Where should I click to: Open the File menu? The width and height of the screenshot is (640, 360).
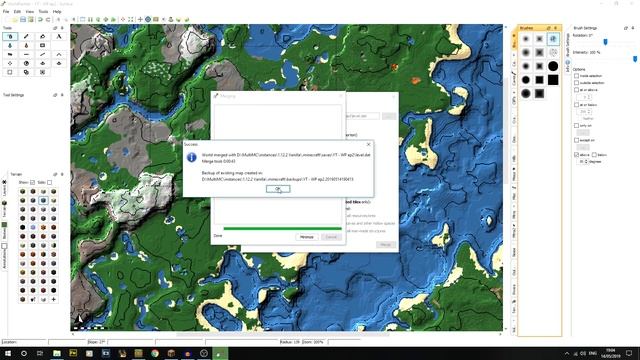(6, 11)
